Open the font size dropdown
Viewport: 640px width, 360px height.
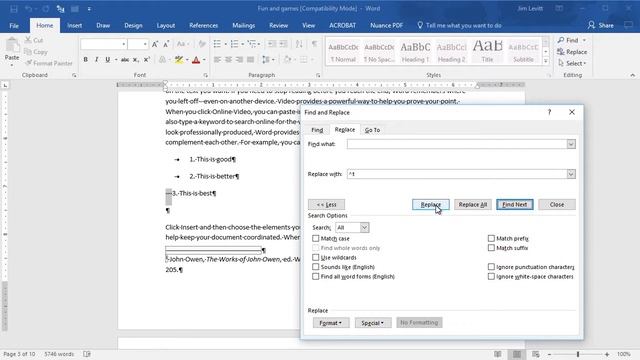tap(145, 44)
